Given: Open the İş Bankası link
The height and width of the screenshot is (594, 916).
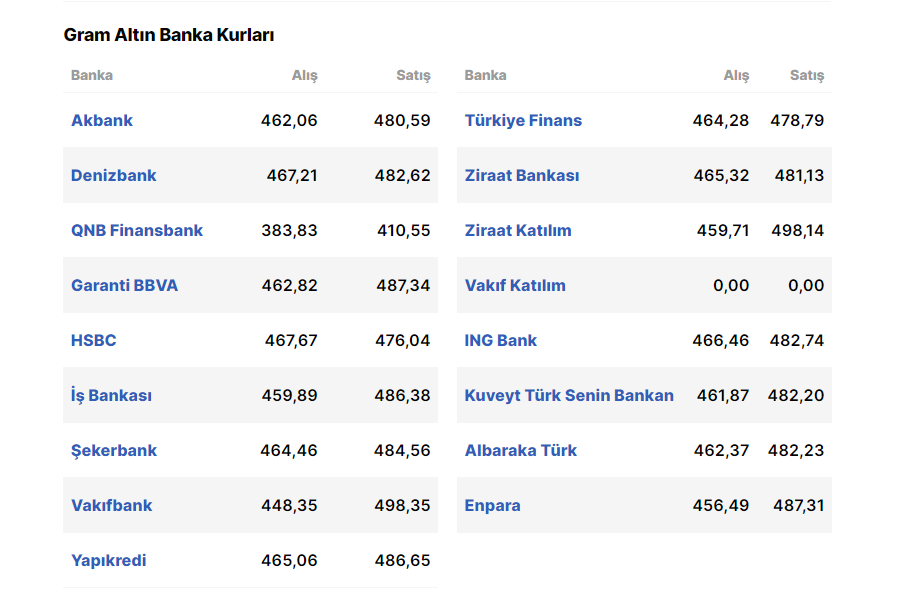Looking at the screenshot, I should pyautogui.click(x=111, y=395).
